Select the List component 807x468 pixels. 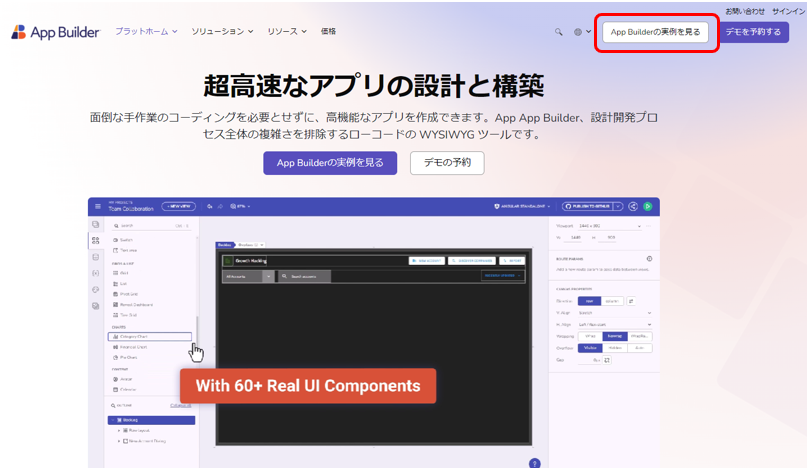pyautogui.click(x=120, y=284)
